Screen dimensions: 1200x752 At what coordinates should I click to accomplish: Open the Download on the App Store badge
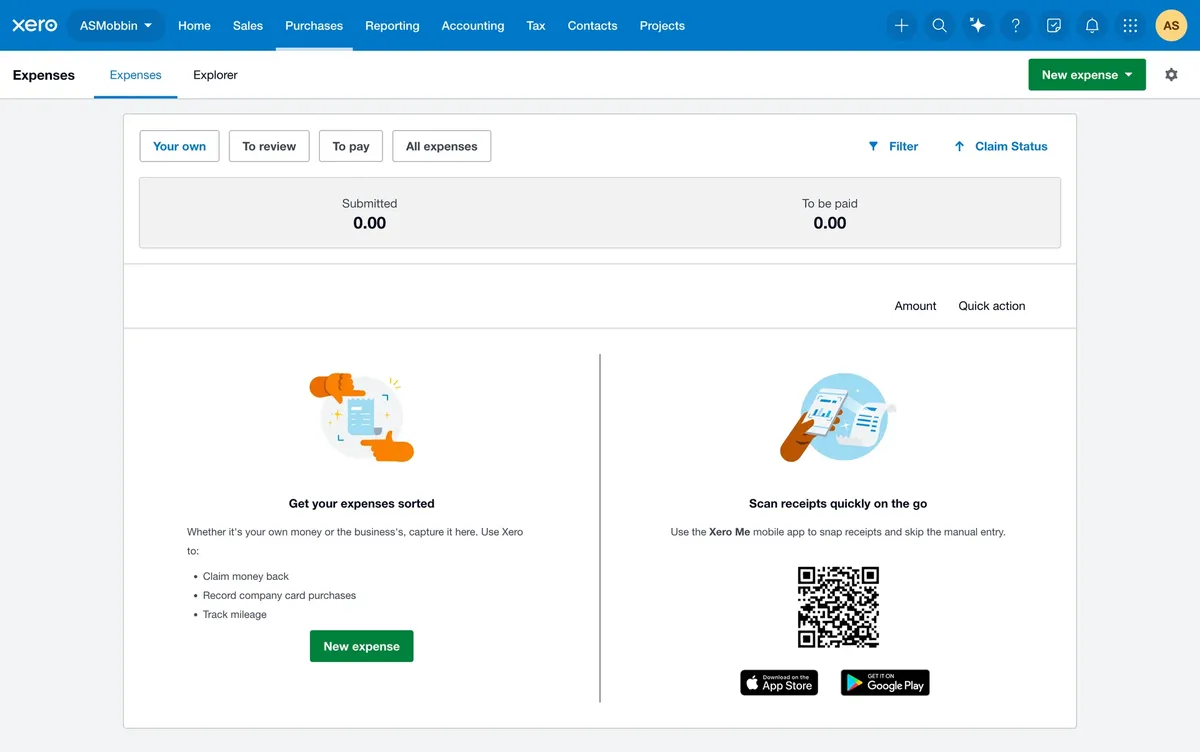(779, 683)
